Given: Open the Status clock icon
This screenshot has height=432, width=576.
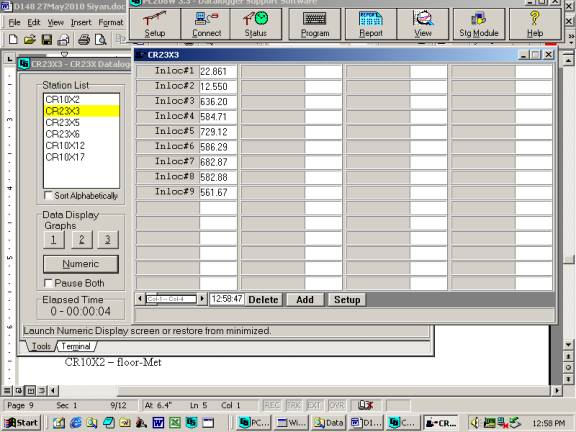Looking at the screenshot, I should (256, 24).
